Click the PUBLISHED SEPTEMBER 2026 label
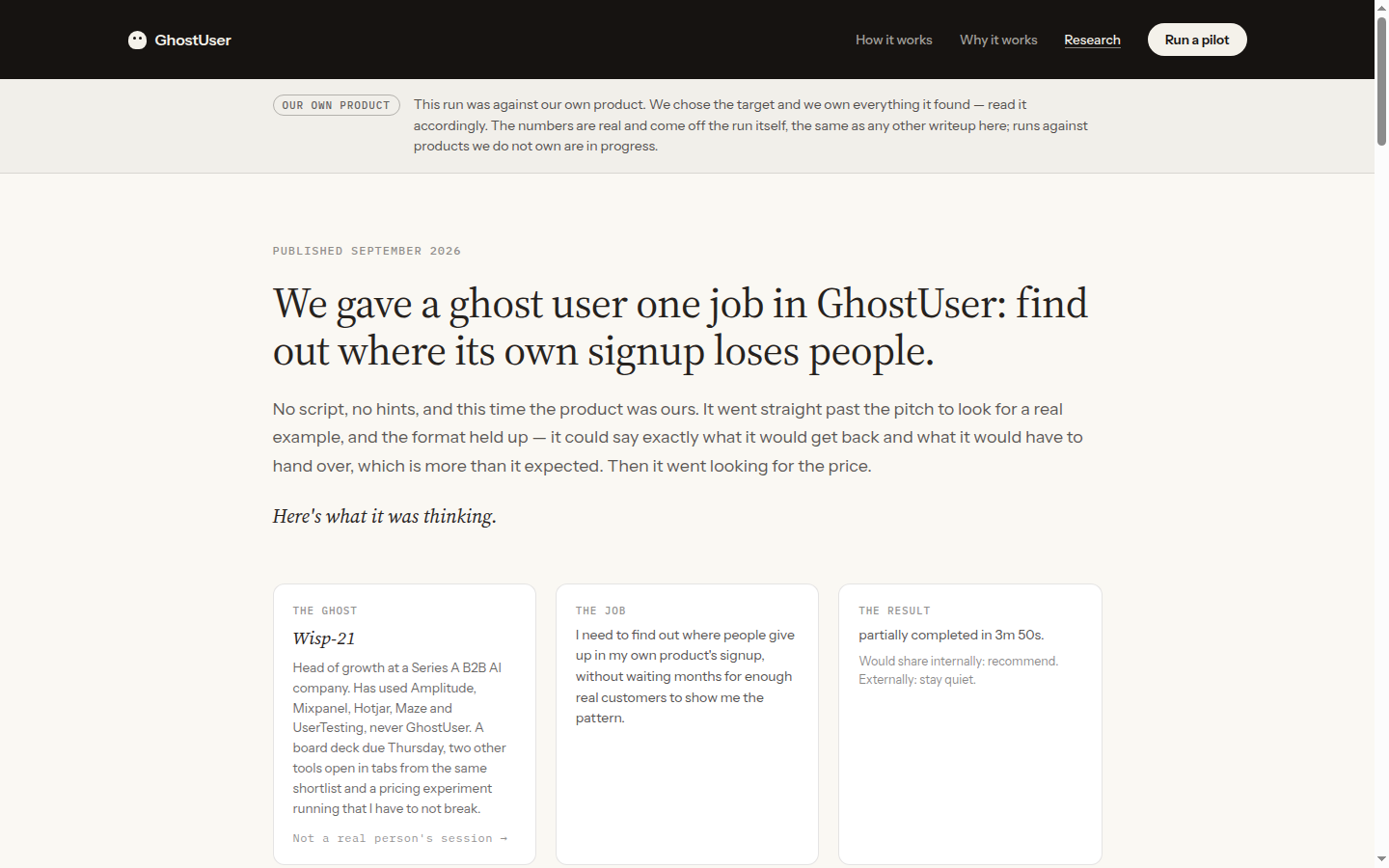 367,251
